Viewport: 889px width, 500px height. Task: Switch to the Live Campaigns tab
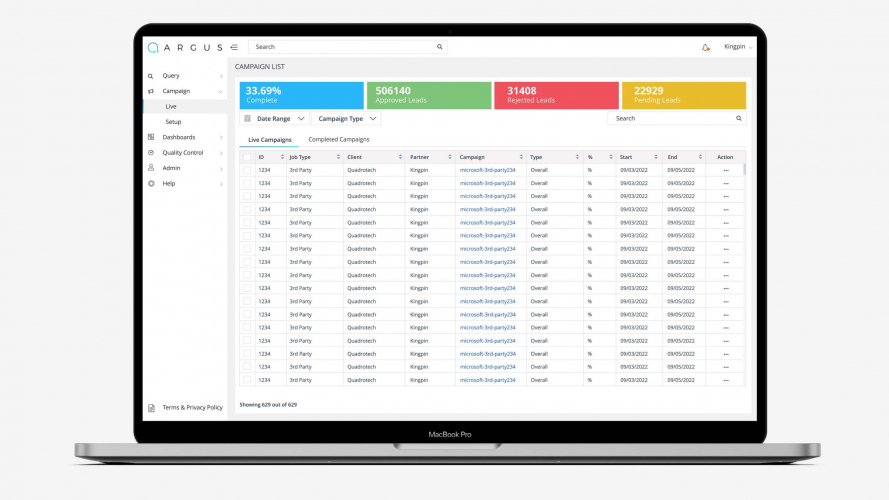(x=270, y=139)
